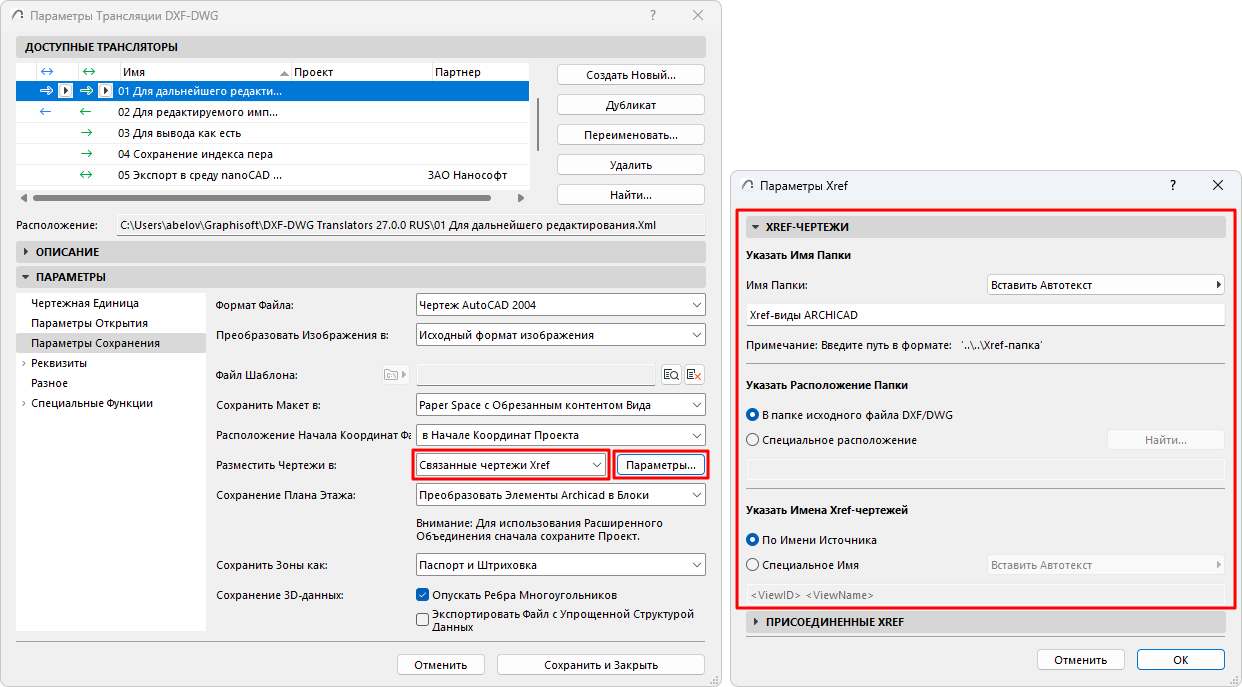
Task: Click the Xref-виды ARCHICAD folder name field
Action: click(x=986, y=314)
